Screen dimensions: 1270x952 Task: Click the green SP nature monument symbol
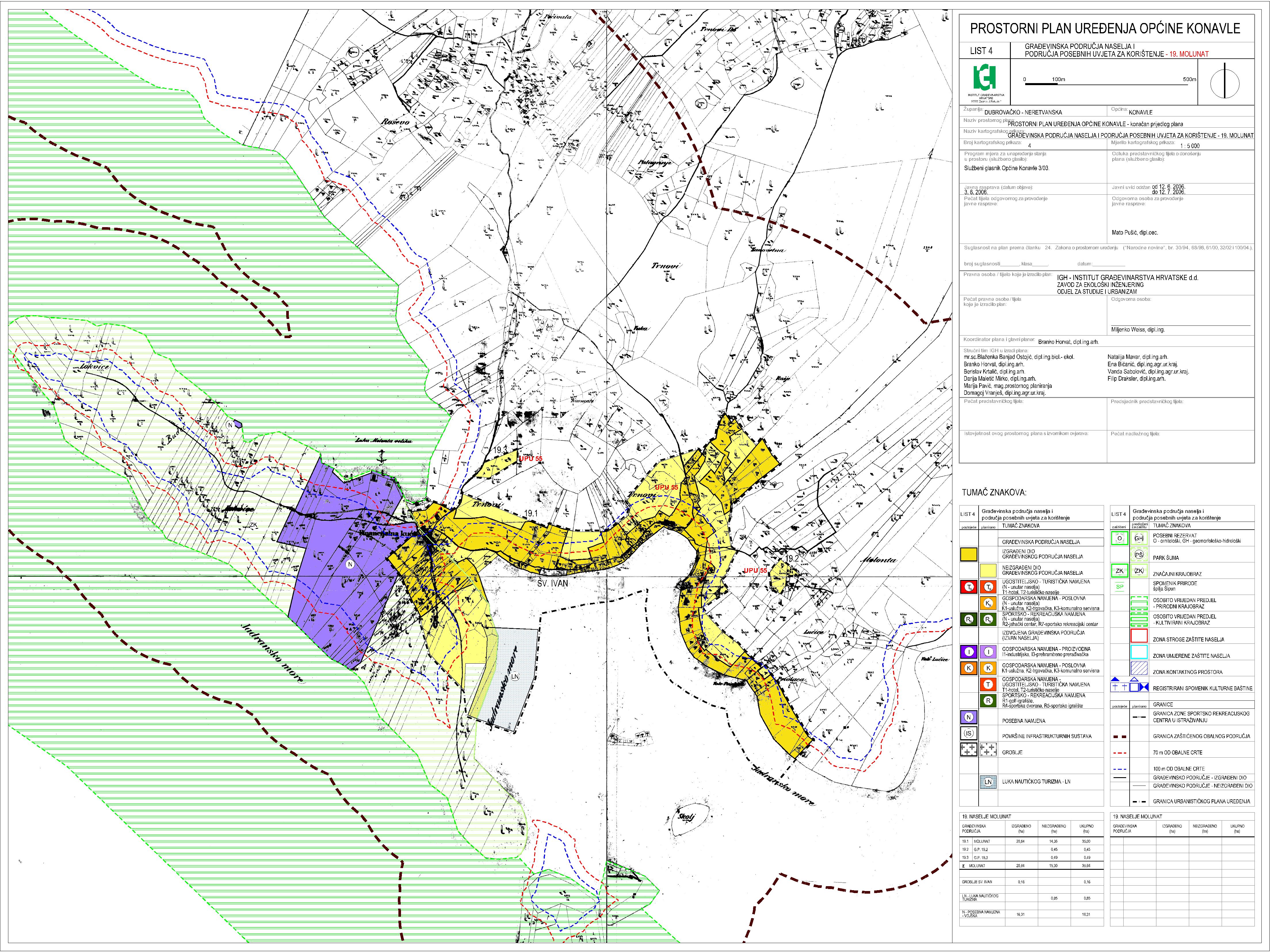point(1120,587)
